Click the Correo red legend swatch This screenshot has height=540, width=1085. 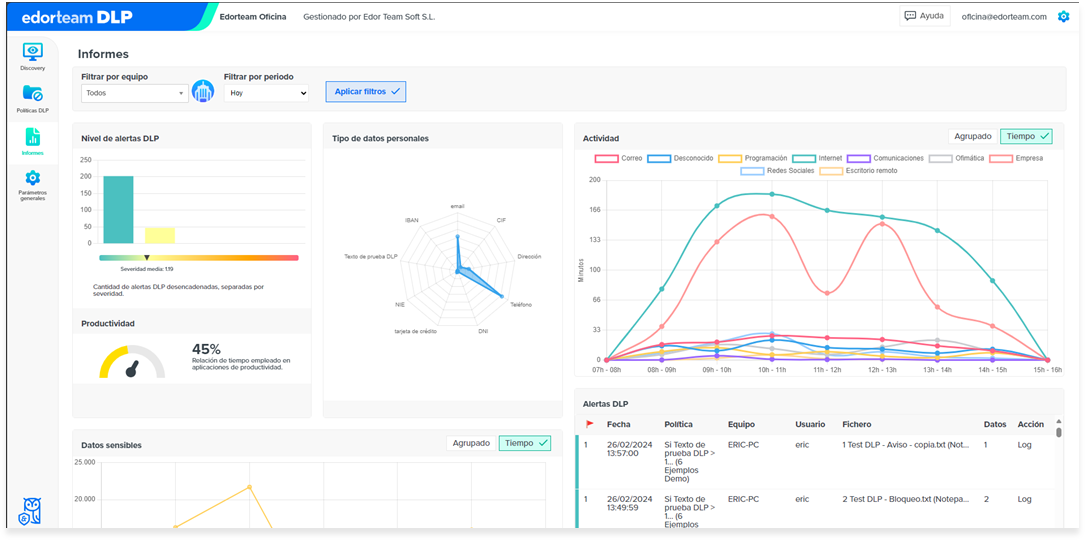click(606, 159)
